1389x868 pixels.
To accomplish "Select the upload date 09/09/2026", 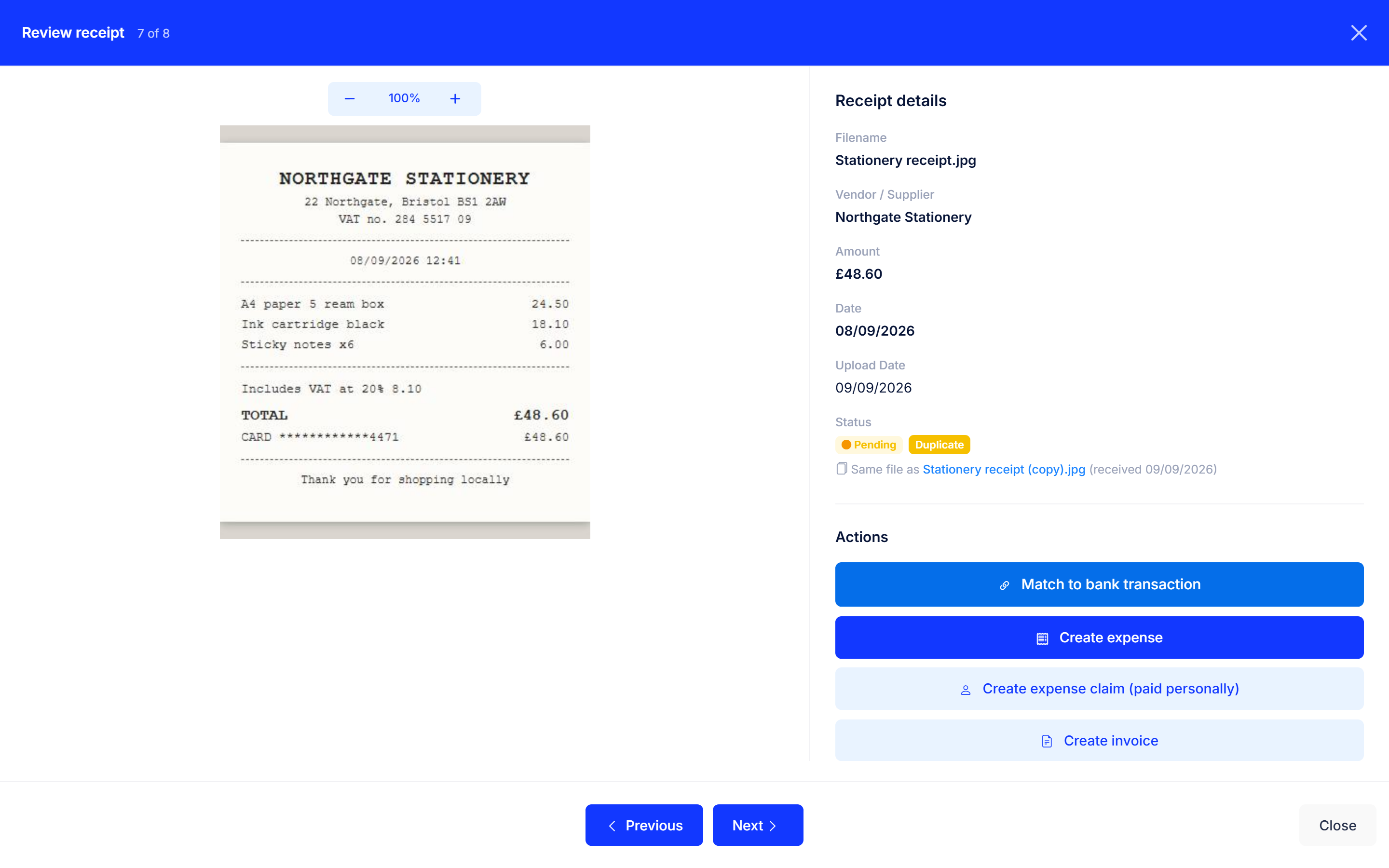I will pos(873,388).
